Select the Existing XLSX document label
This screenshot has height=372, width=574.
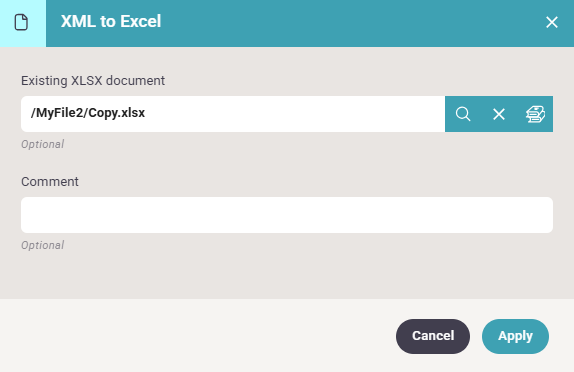tap(93, 81)
